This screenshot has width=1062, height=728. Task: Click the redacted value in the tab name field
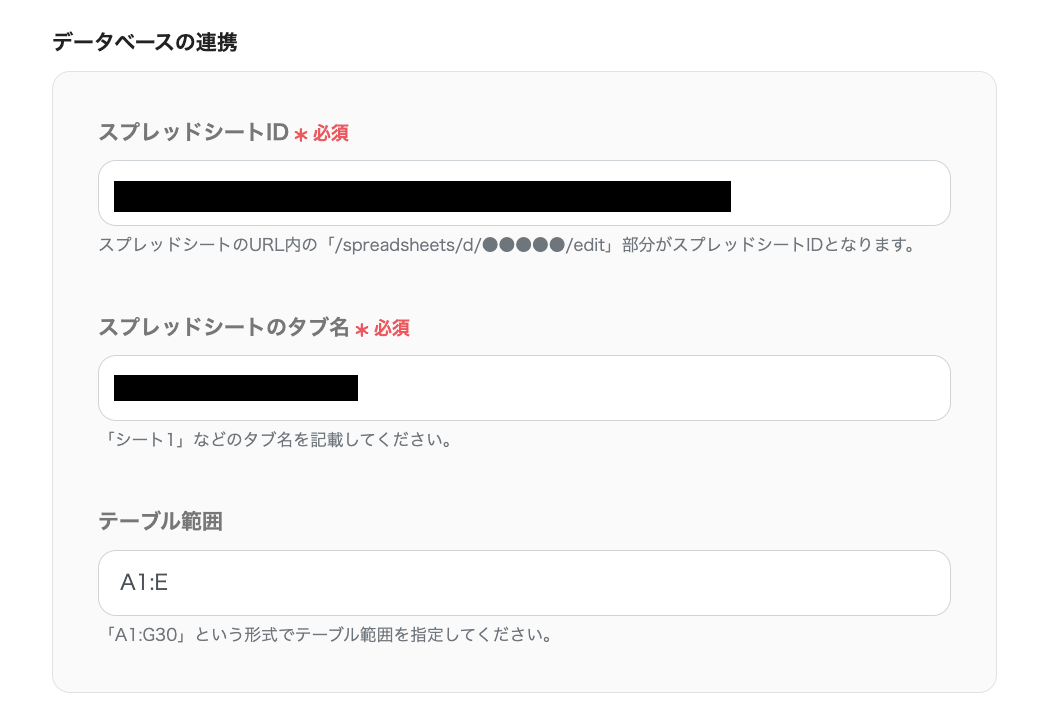click(236, 388)
